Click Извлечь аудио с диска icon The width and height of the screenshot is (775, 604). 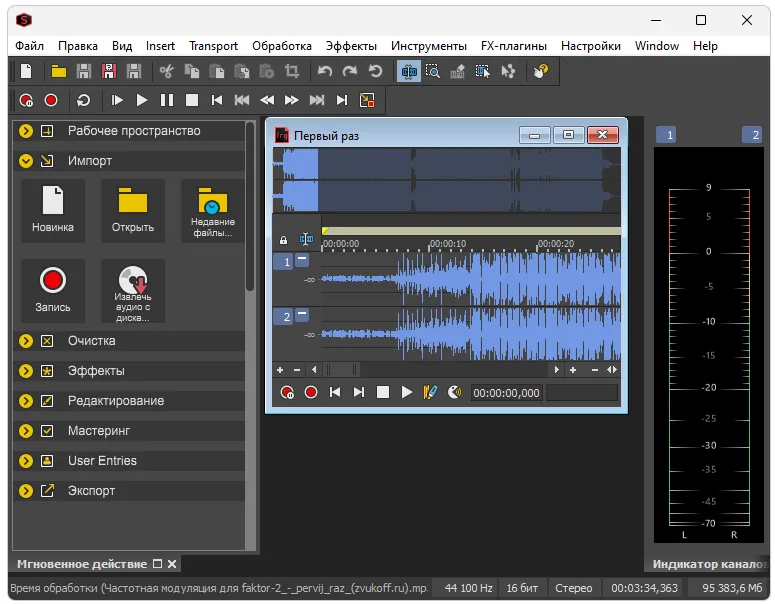point(132,291)
